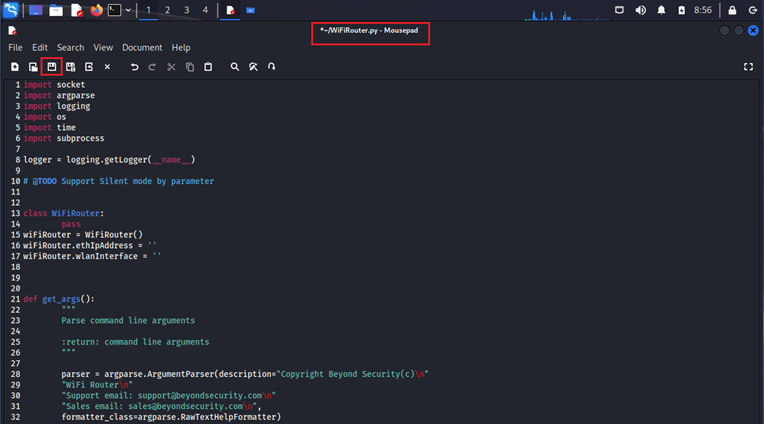Viewport: 764px width, 424px height.
Task: Click the Find and Replace icon
Action: (253, 67)
